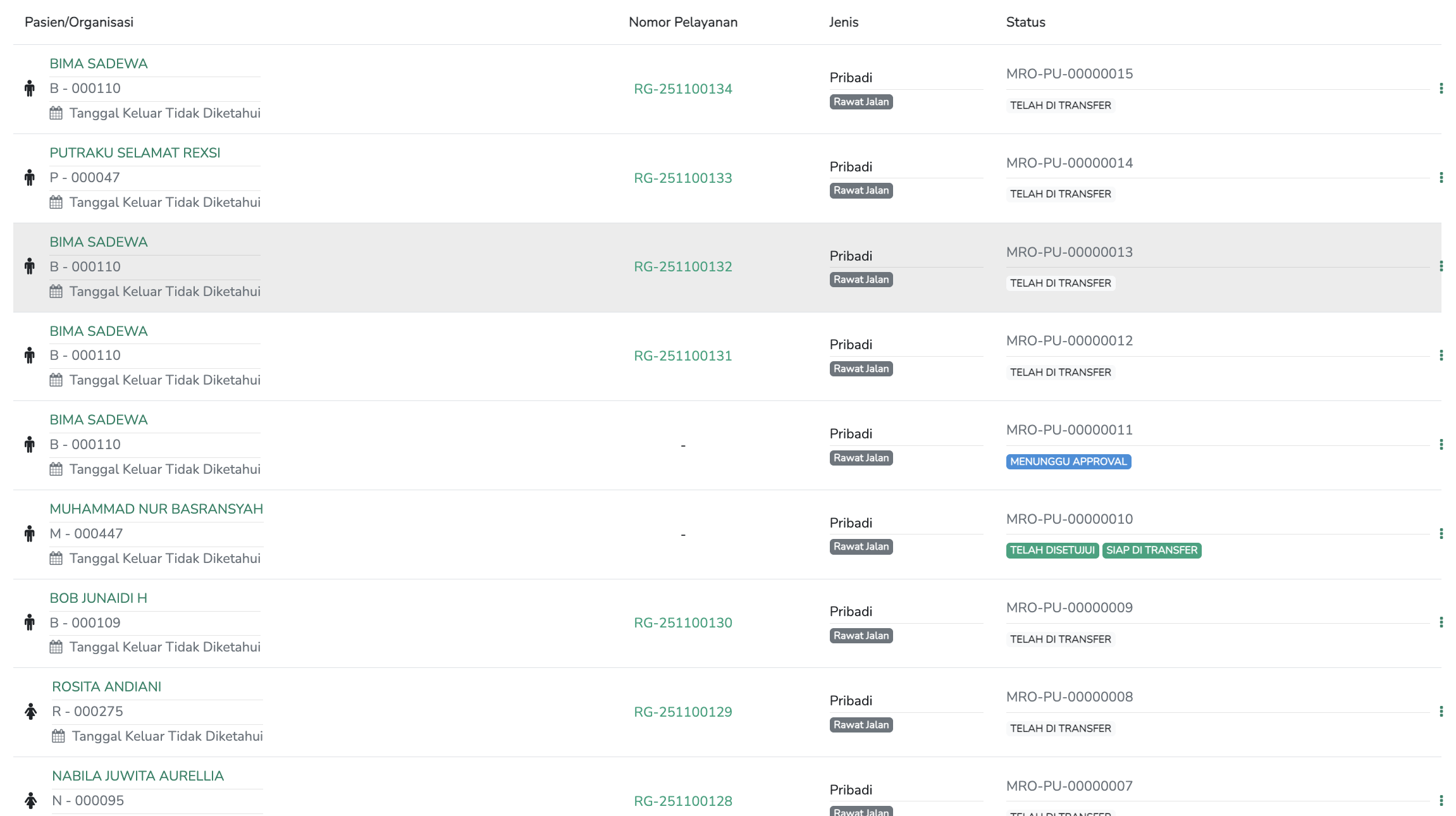Open patient link PUTRAKU SELAMAT REXSI
The height and width of the screenshot is (816, 1456).
pos(135,153)
